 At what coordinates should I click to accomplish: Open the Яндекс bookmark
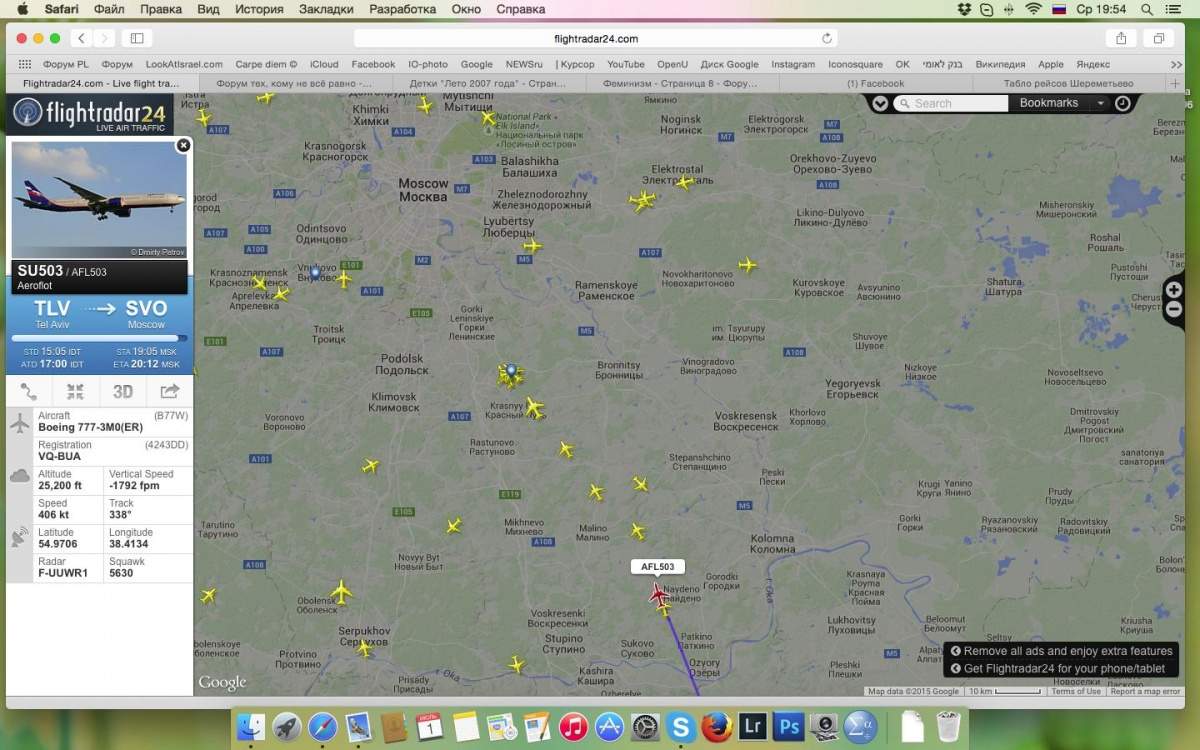(x=1093, y=64)
